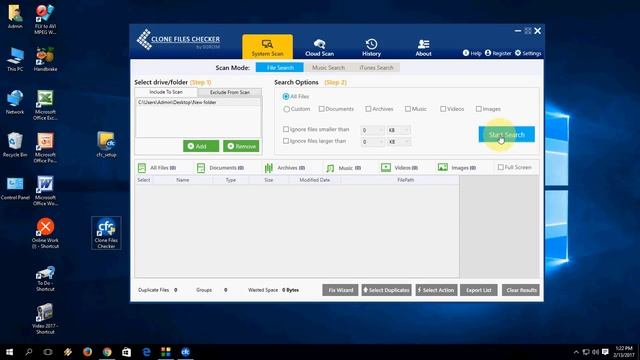
Task: Open the Fix Wizard
Action: [340, 290]
